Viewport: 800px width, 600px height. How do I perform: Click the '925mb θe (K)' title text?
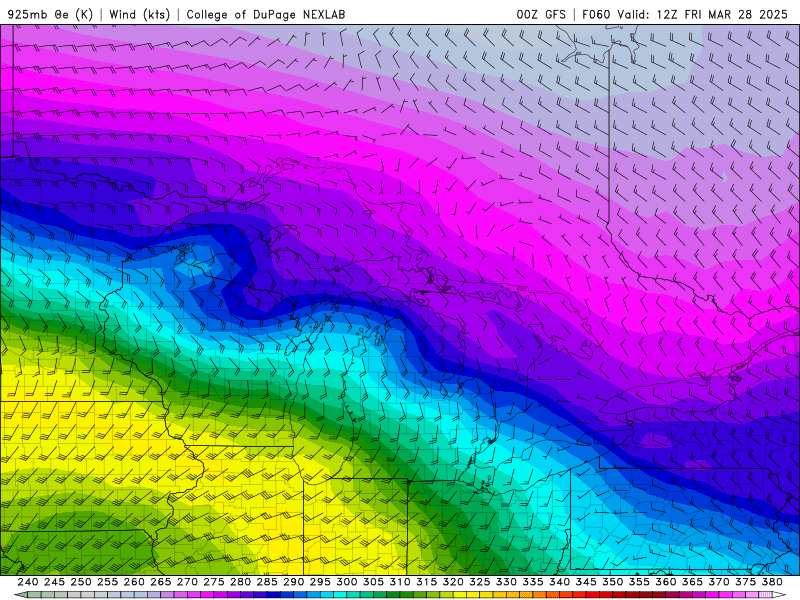click(51, 14)
